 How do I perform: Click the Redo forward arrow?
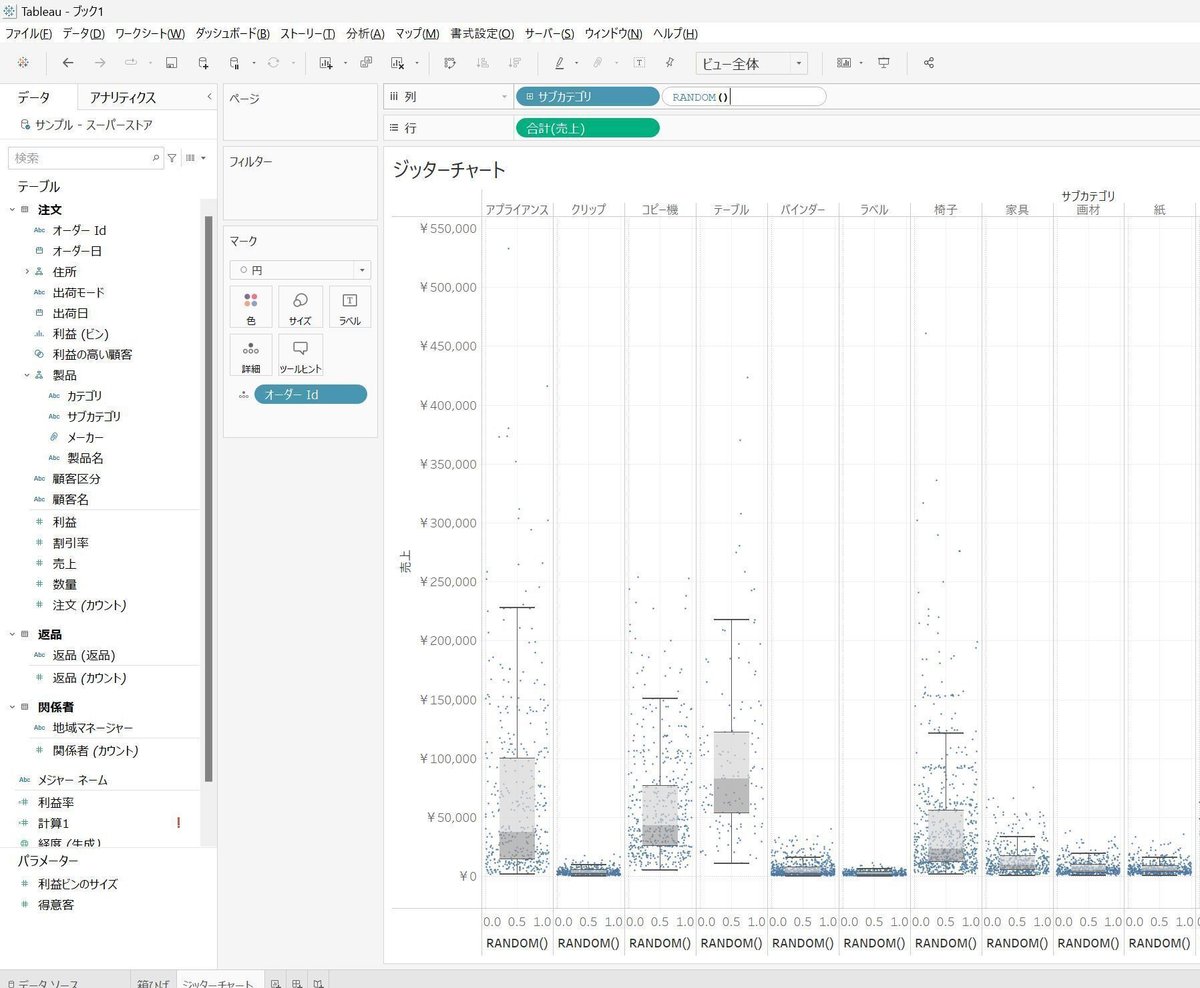click(100, 63)
